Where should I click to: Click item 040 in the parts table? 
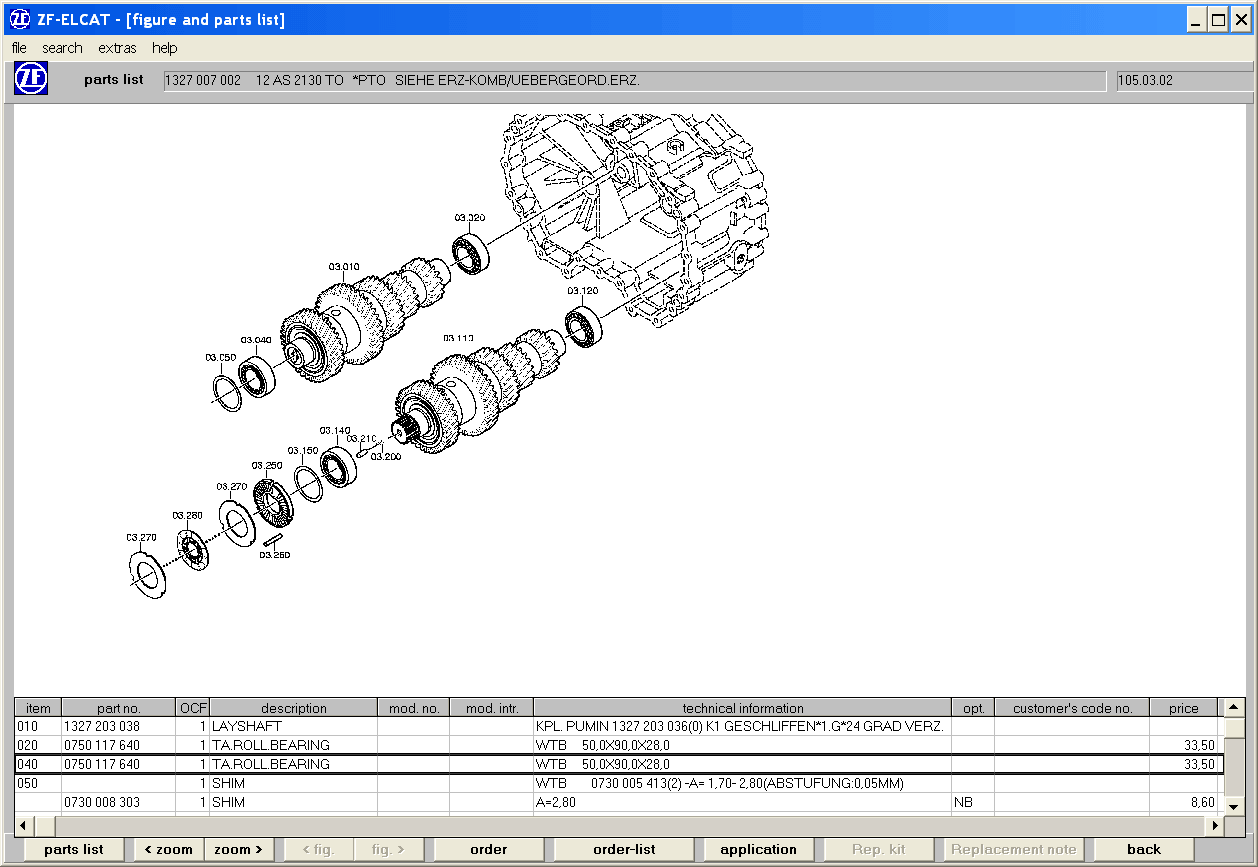pos(38,764)
